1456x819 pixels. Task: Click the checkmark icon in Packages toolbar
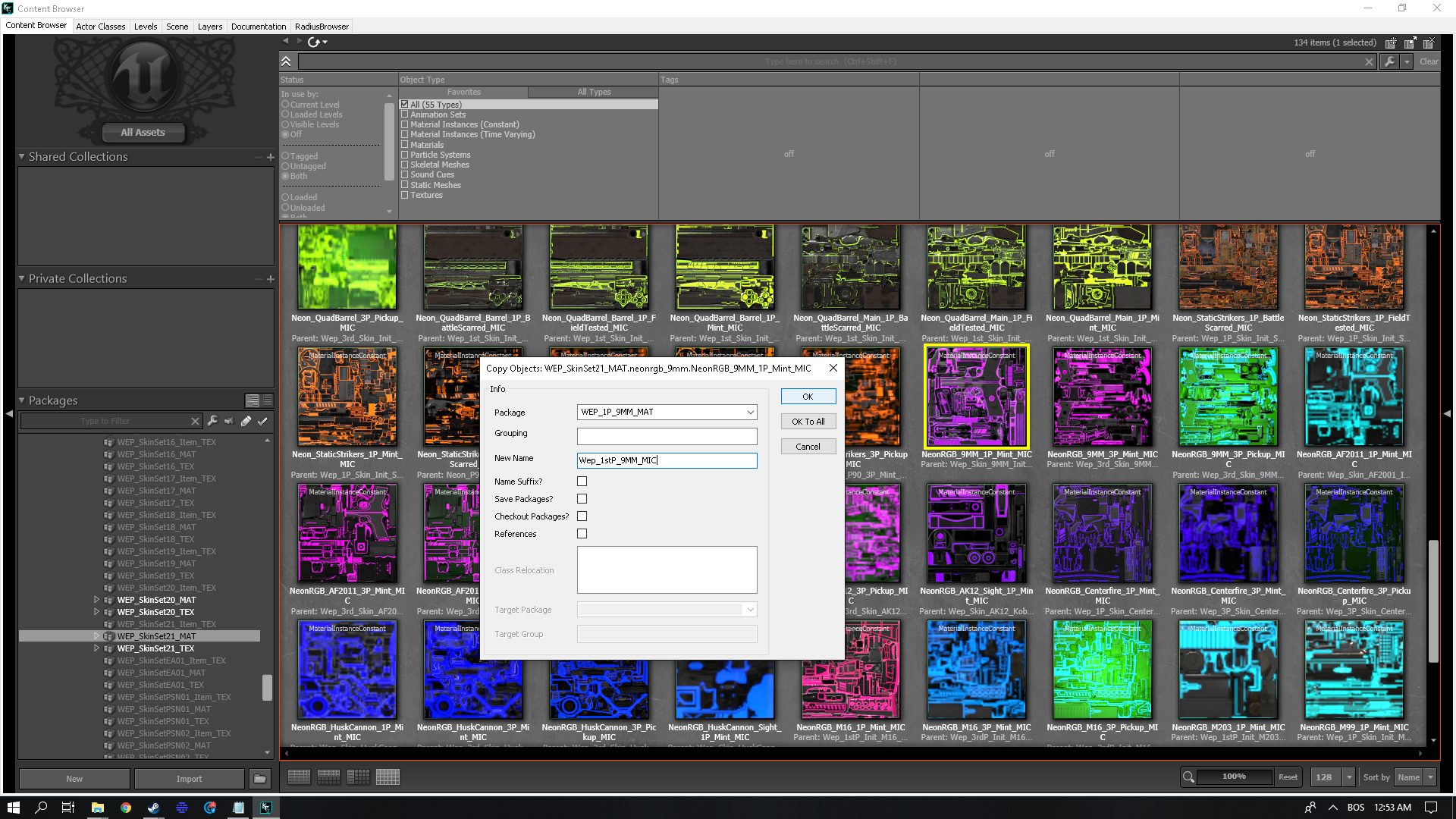pos(262,421)
